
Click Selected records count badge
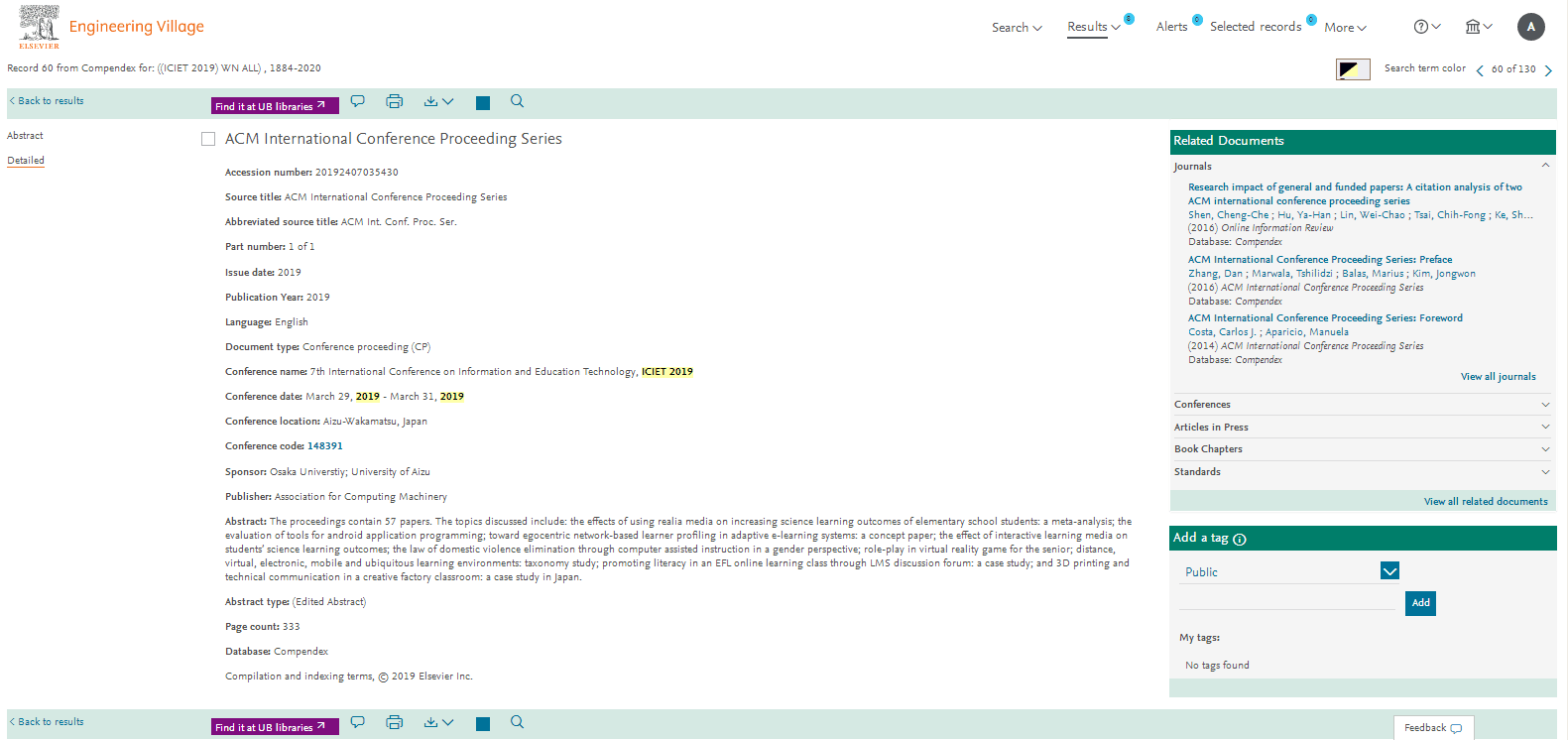coord(1311,20)
